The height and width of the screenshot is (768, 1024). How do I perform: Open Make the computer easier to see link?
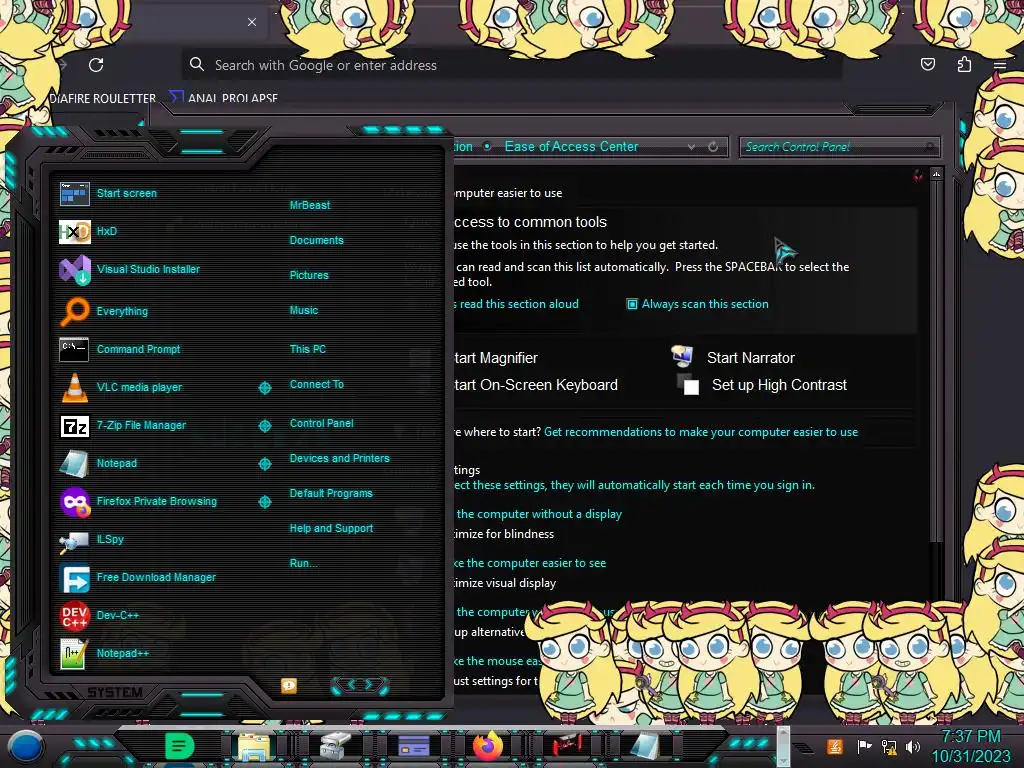click(x=530, y=563)
